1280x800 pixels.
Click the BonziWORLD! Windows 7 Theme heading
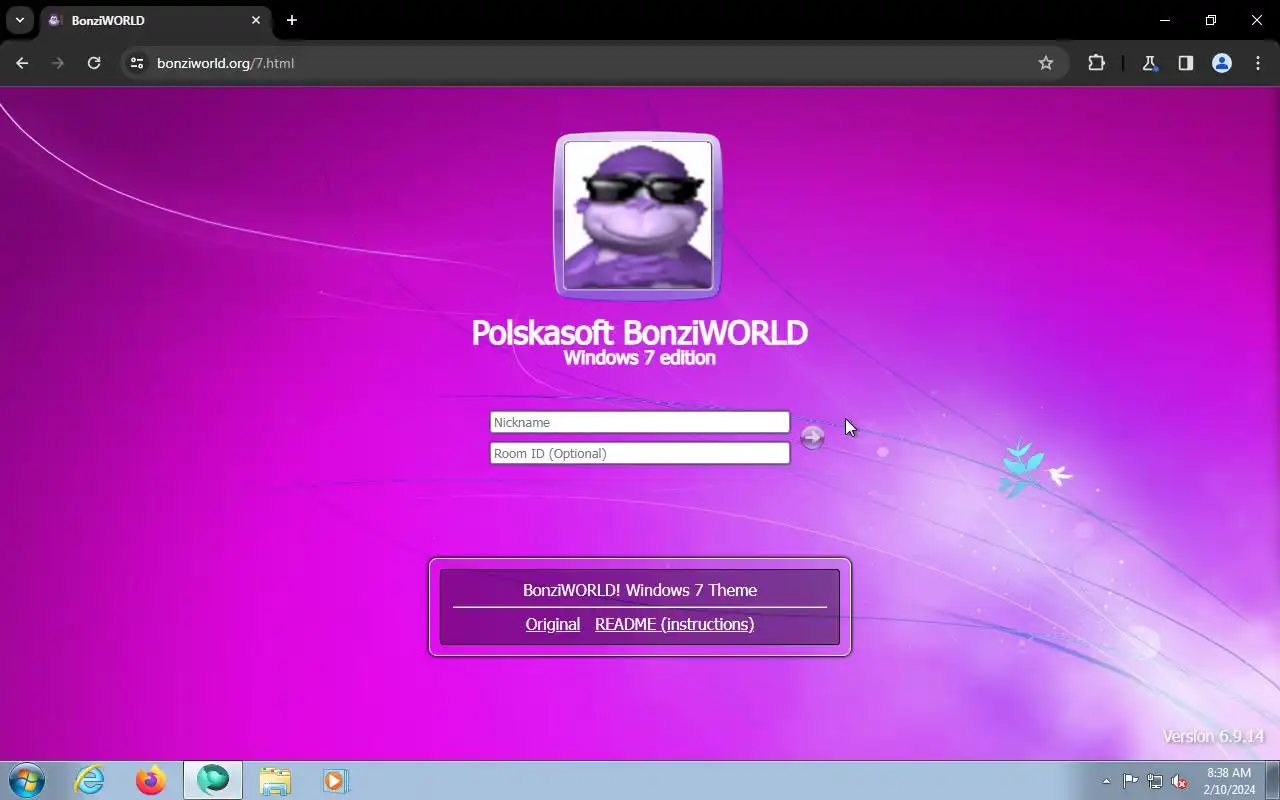point(640,590)
